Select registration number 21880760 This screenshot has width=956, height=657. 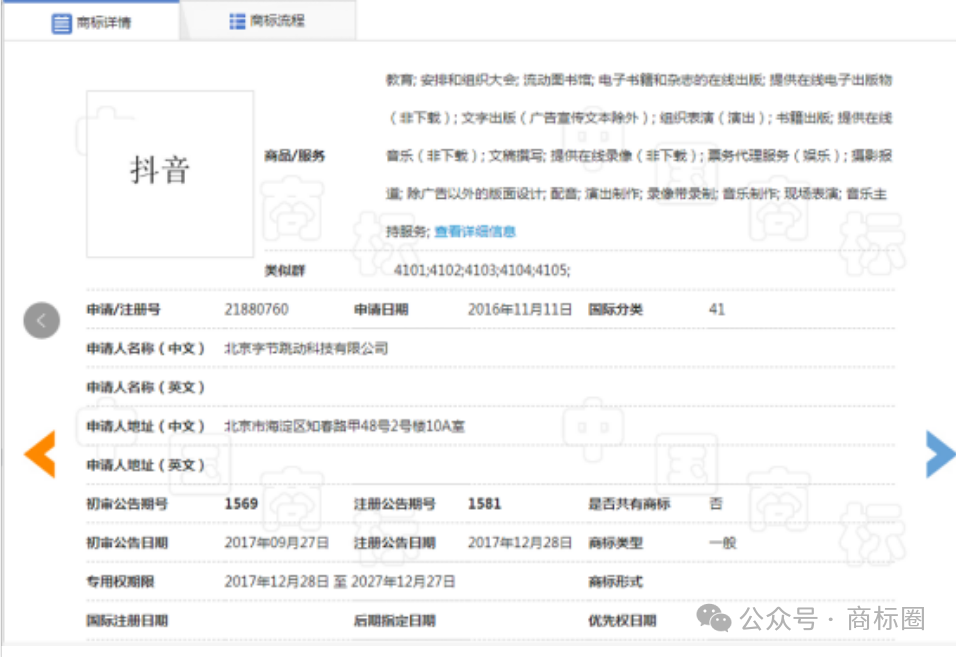256,310
